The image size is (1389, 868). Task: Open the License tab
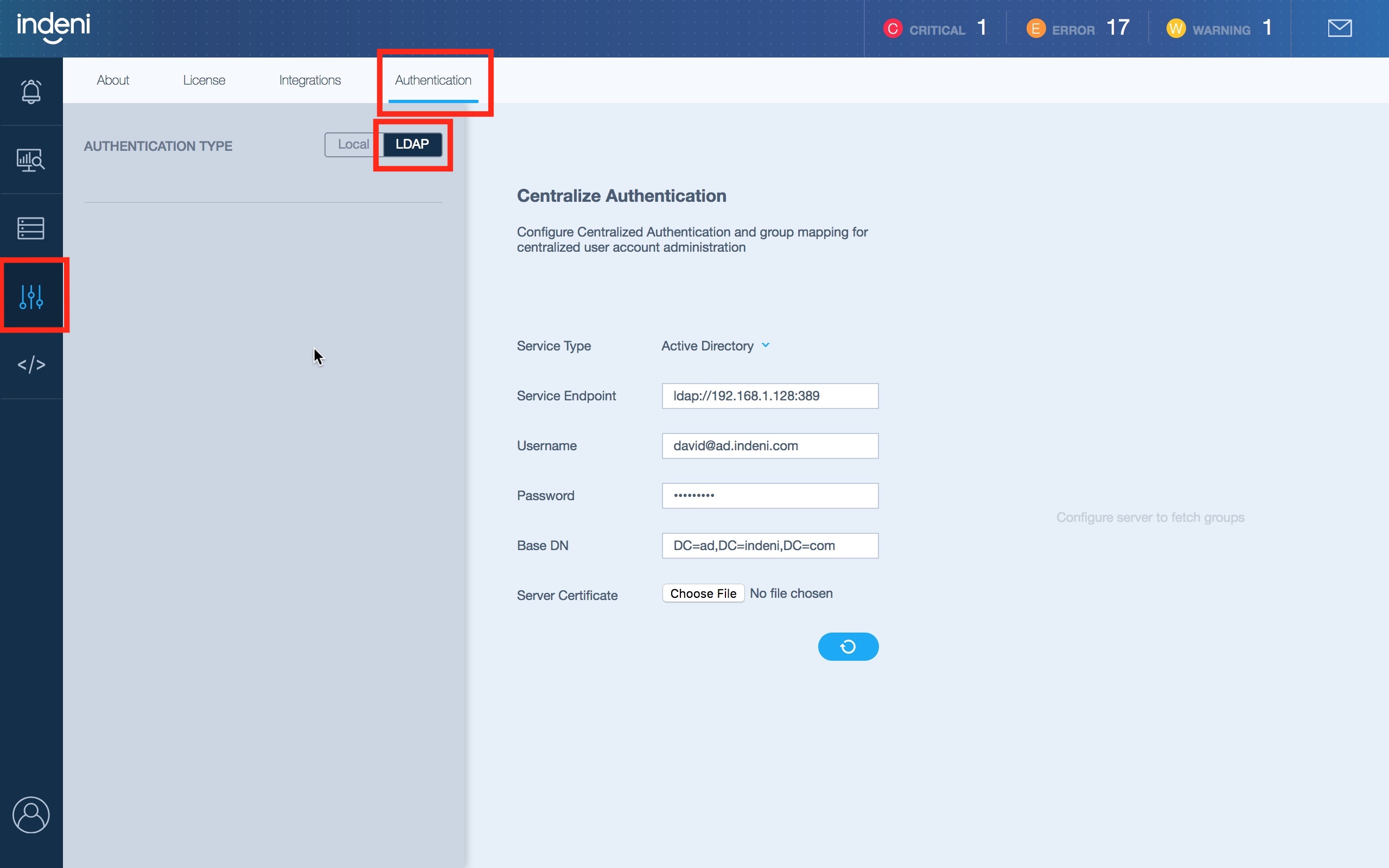pos(204,80)
